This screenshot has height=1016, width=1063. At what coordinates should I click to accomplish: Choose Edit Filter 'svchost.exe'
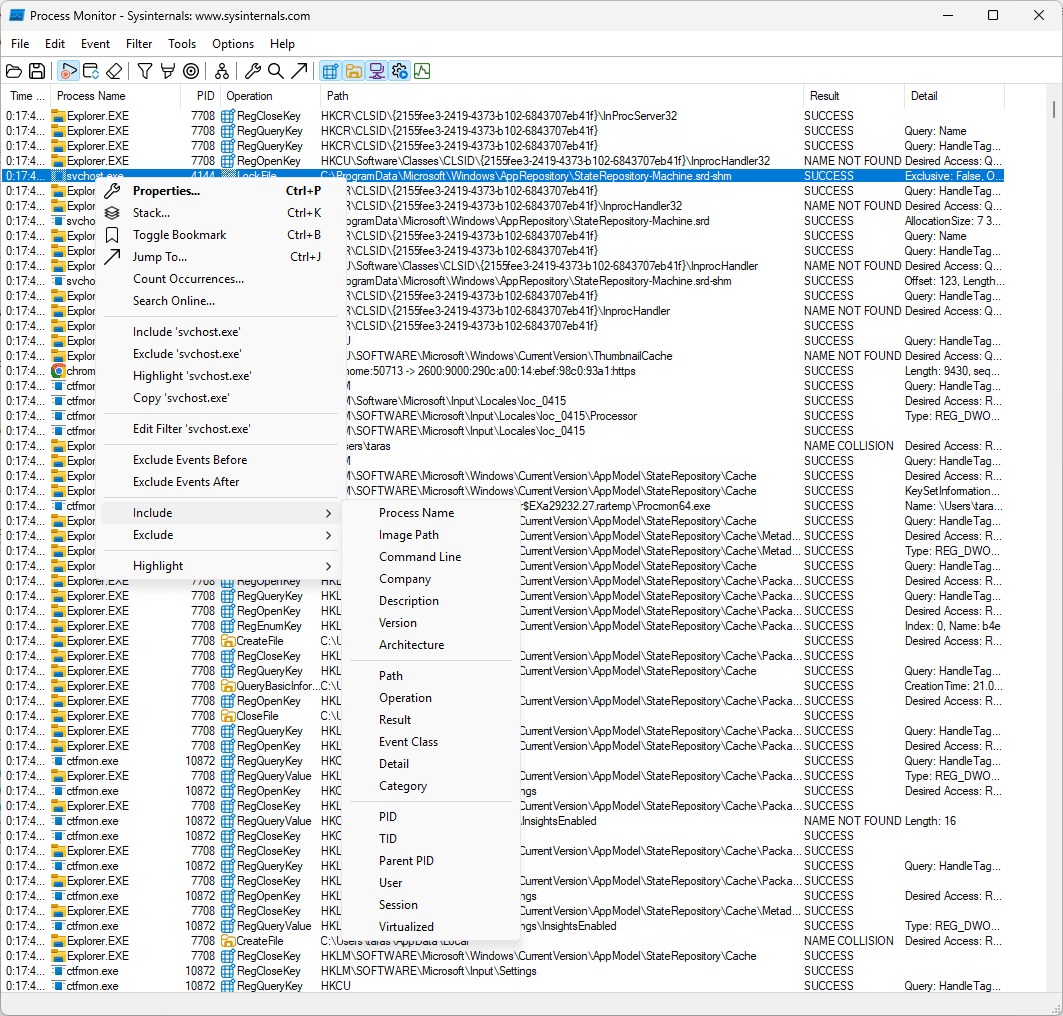(x=220, y=429)
